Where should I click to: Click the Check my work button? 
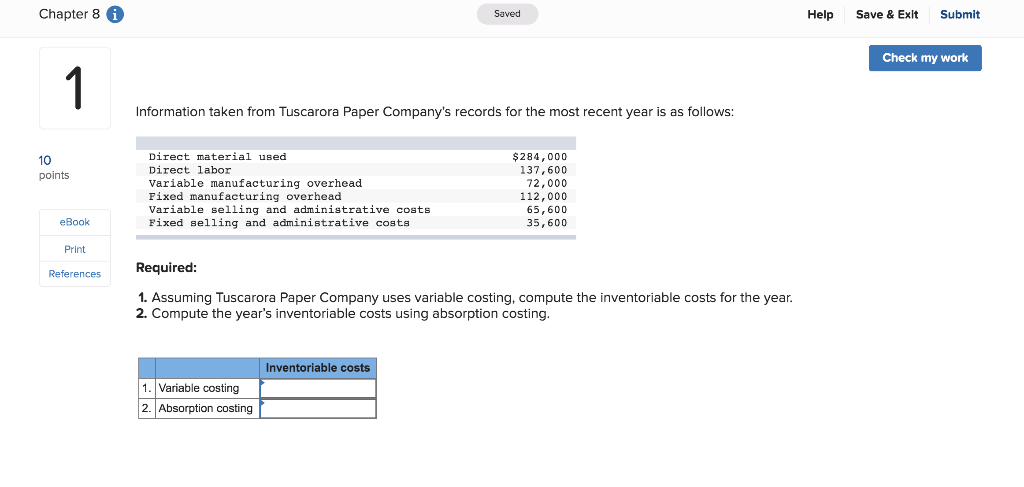coord(925,58)
